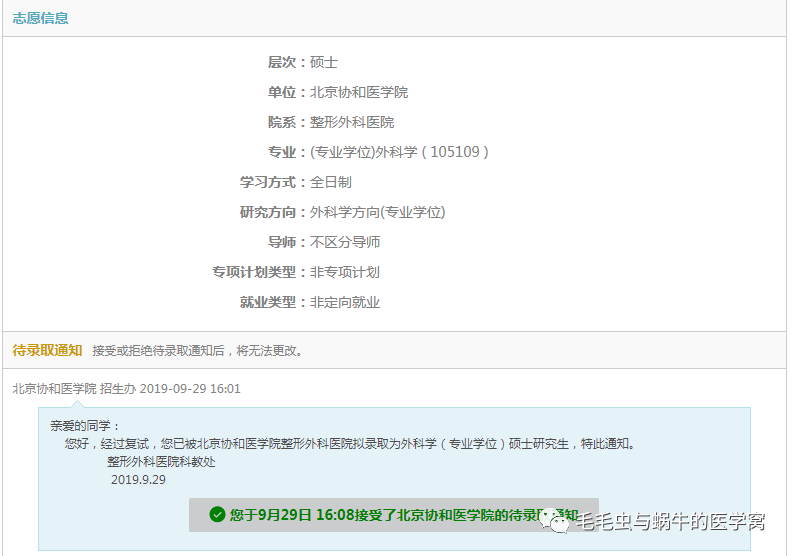The image size is (791, 556).
Task: Click the note 接受或拒绝待录取通知后，将无法更改
Action: (198, 351)
